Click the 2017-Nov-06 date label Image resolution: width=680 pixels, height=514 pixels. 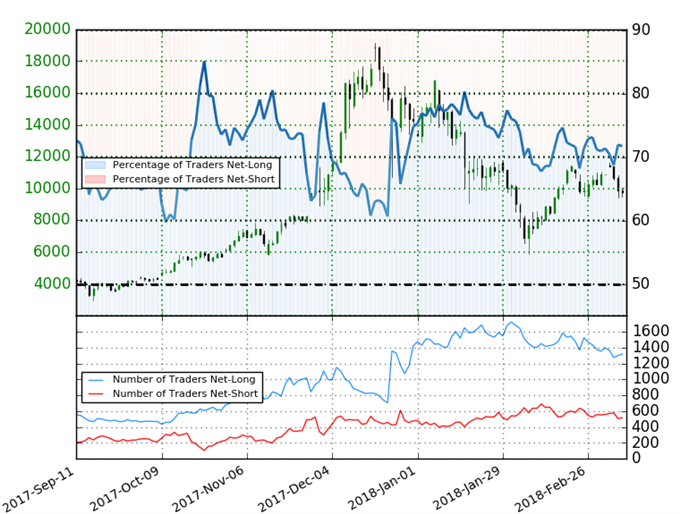[x=208, y=489]
